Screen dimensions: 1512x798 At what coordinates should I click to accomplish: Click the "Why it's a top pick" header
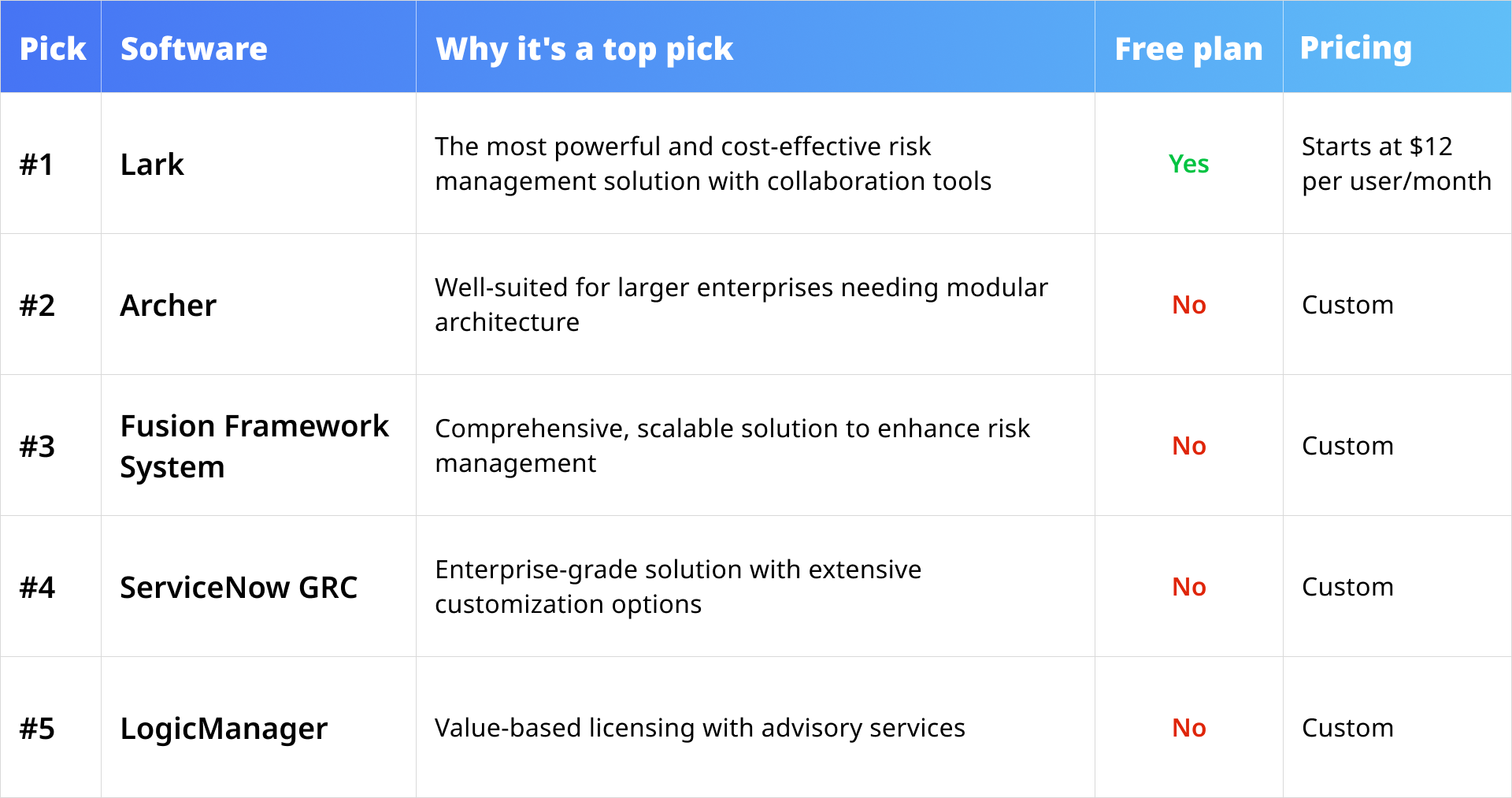pyautogui.click(x=584, y=49)
